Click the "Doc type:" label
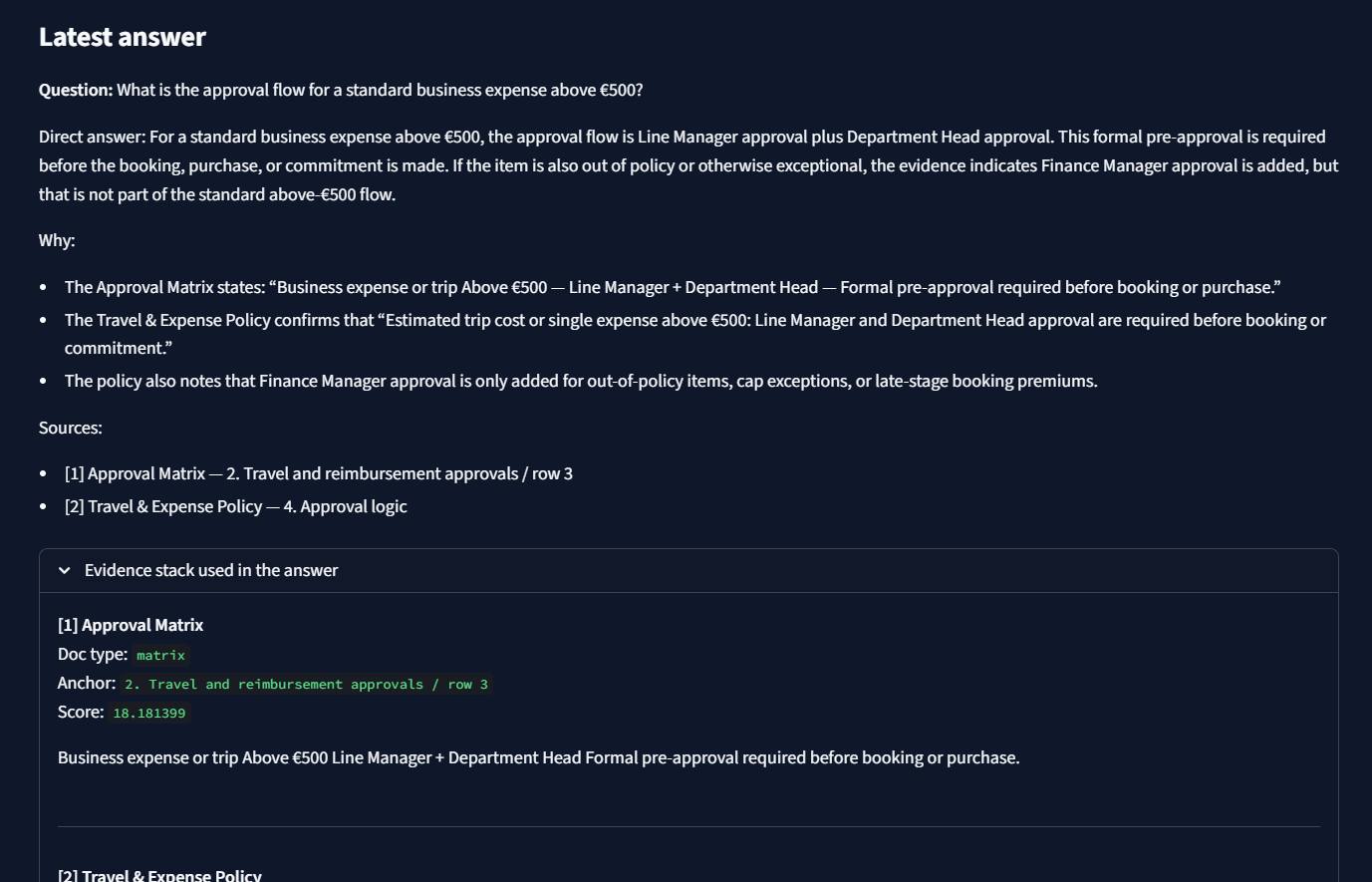1372x882 pixels. click(x=93, y=655)
